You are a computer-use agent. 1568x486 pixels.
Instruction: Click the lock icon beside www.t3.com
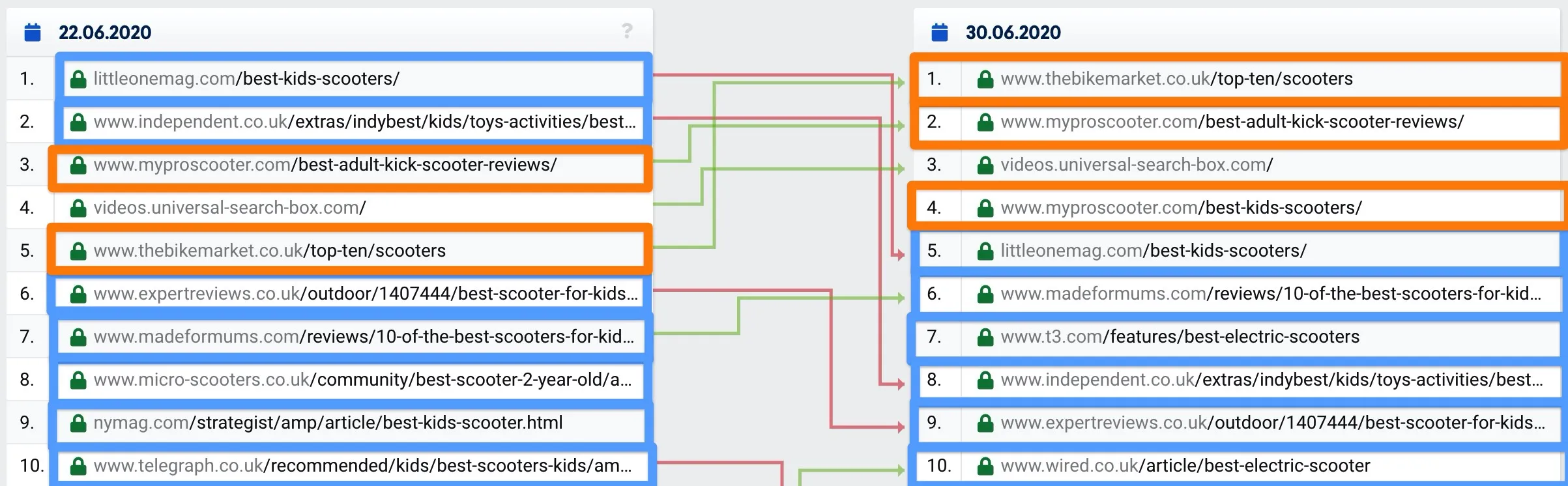coord(985,337)
